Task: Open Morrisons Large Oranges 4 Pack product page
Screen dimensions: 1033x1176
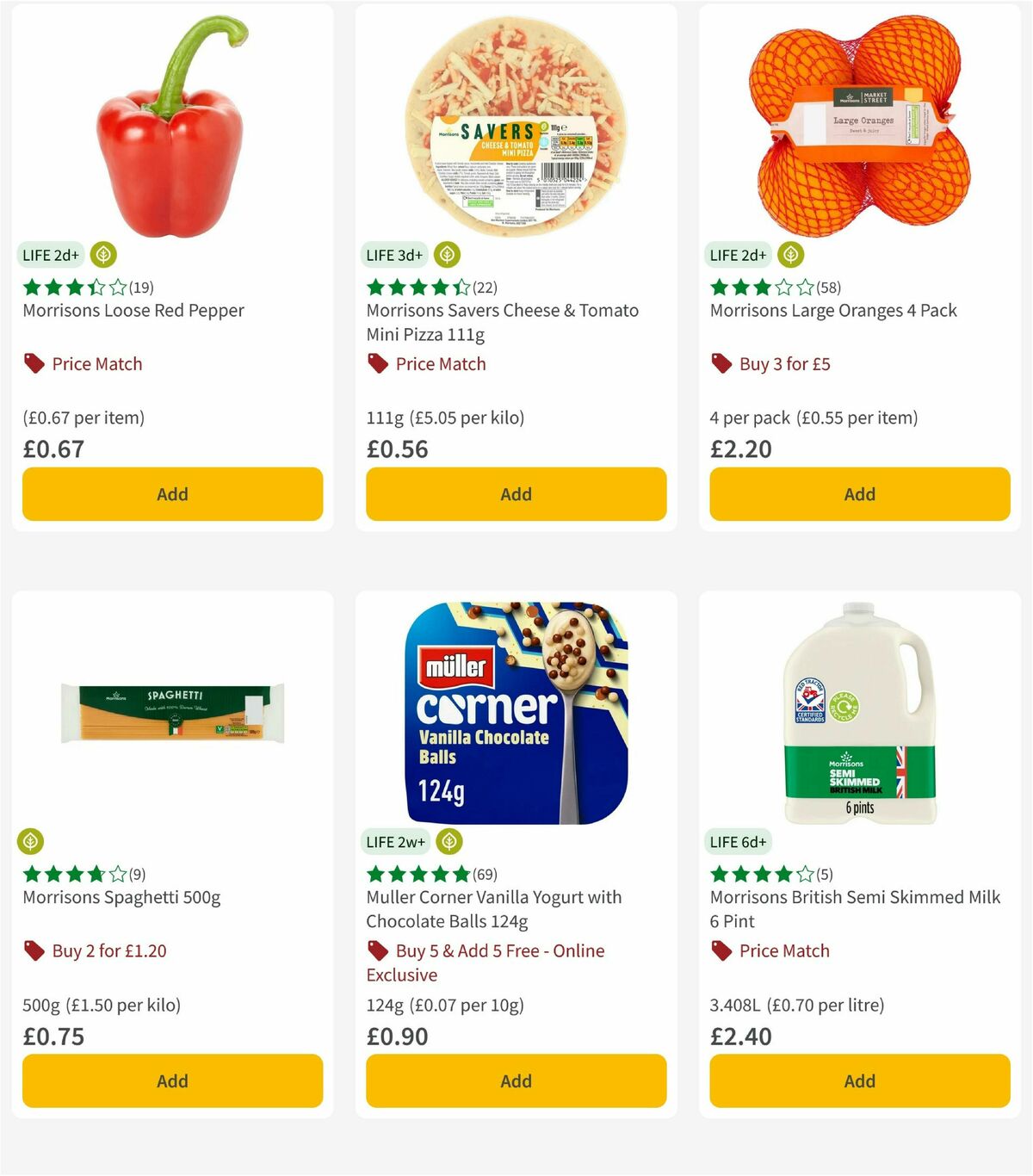Action: (832, 310)
